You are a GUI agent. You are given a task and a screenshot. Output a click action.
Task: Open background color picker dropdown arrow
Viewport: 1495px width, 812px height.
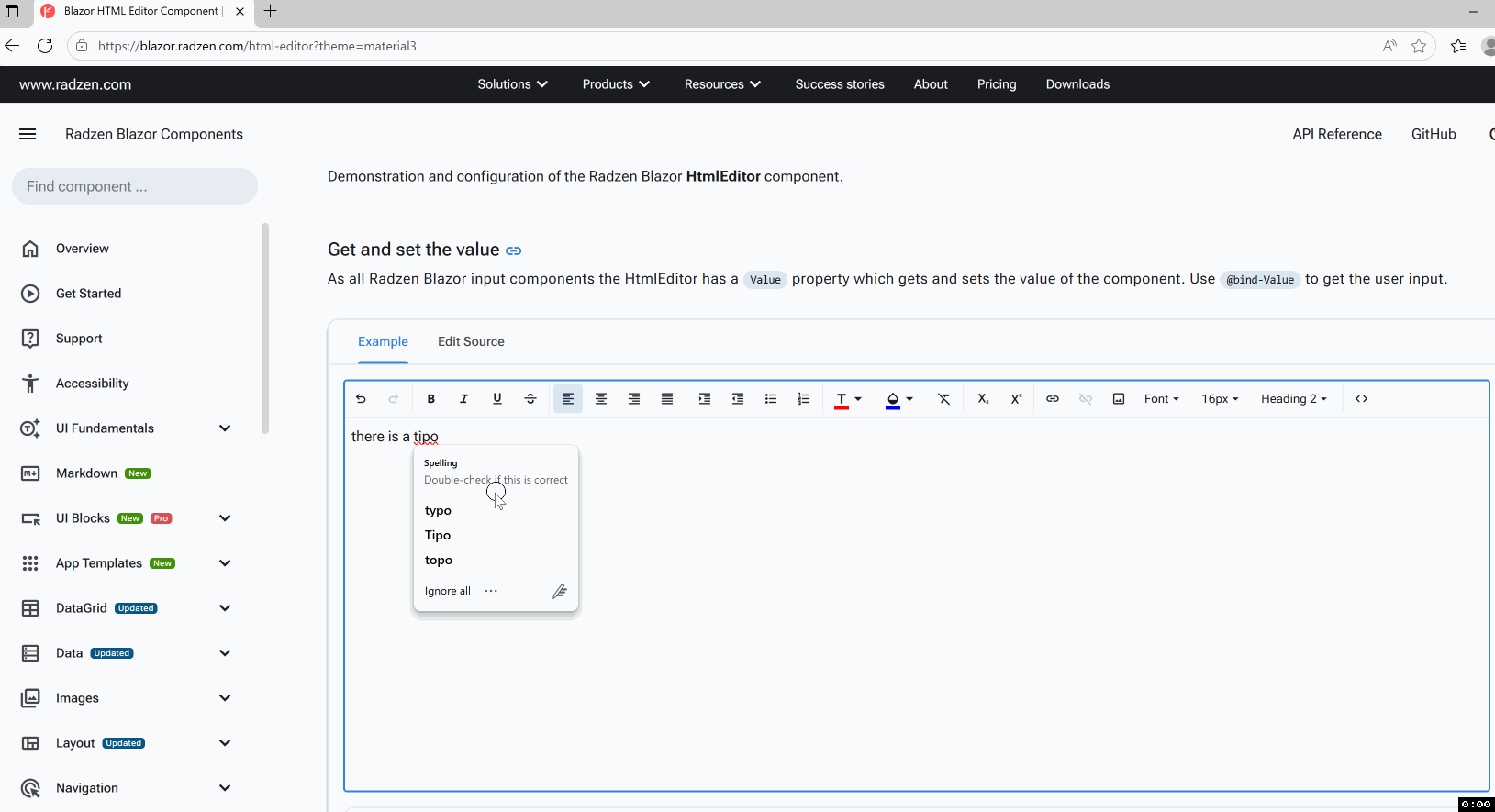pyautogui.click(x=909, y=399)
